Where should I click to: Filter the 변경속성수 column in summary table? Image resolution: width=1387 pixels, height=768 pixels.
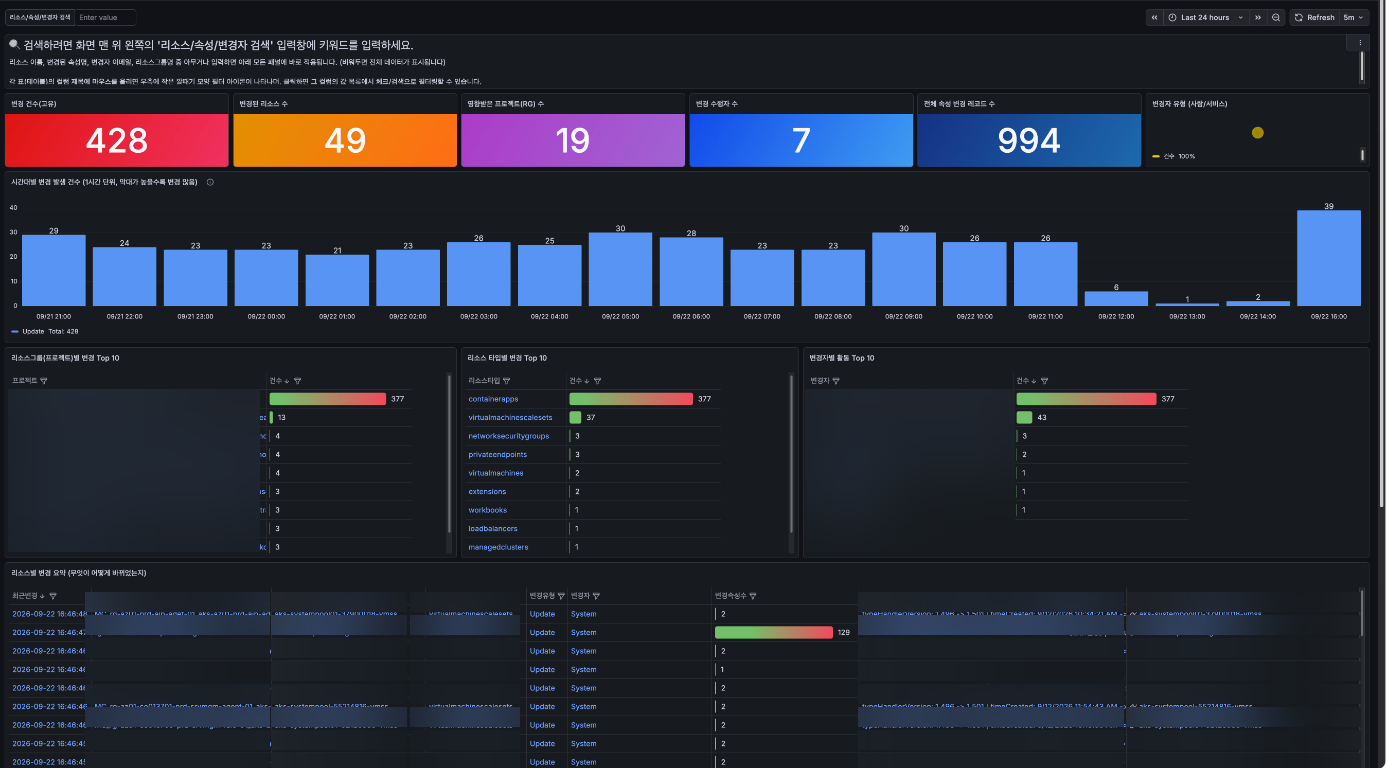753,595
